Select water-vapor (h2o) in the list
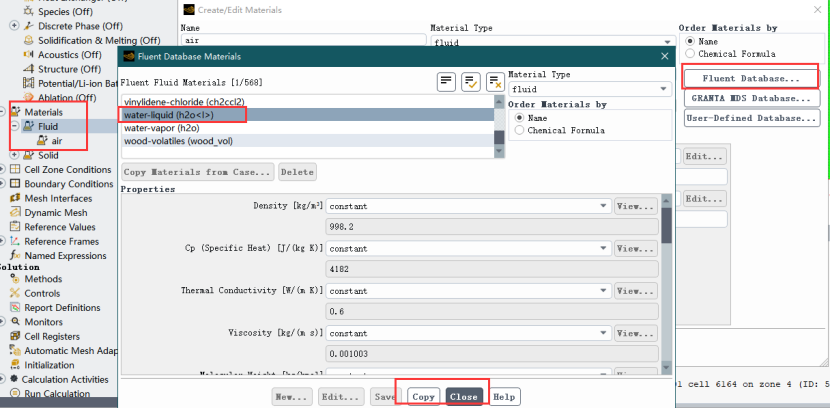830x408 pixels. pyautogui.click(x=308, y=128)
